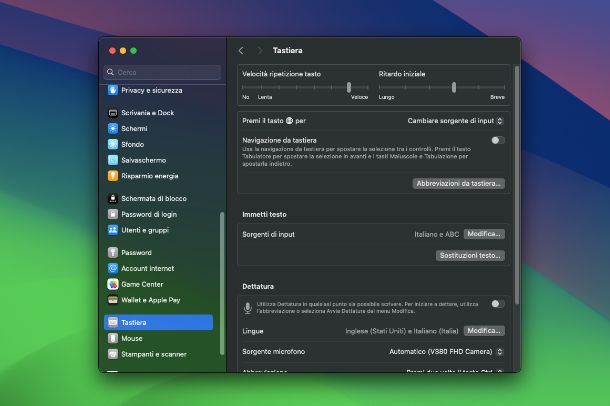The height and width of the screenshot is (406, 610).
Task: Click Italiano e ABC value text
Action: point(436,234)
